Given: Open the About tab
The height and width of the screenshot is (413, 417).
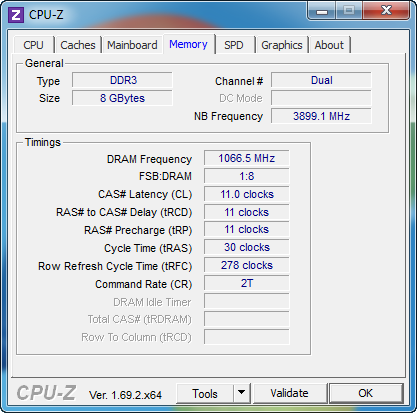Looking at the screenshot, I should [x=329, y=45].
